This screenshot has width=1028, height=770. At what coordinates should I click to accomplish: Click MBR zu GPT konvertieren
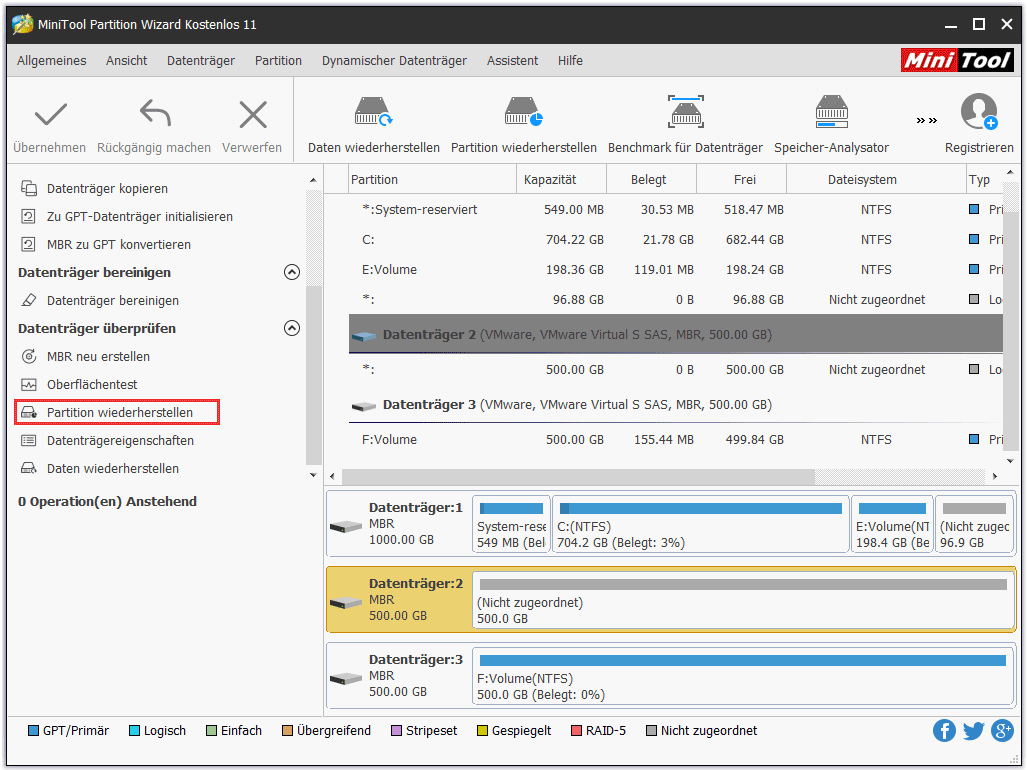point(118,244)
